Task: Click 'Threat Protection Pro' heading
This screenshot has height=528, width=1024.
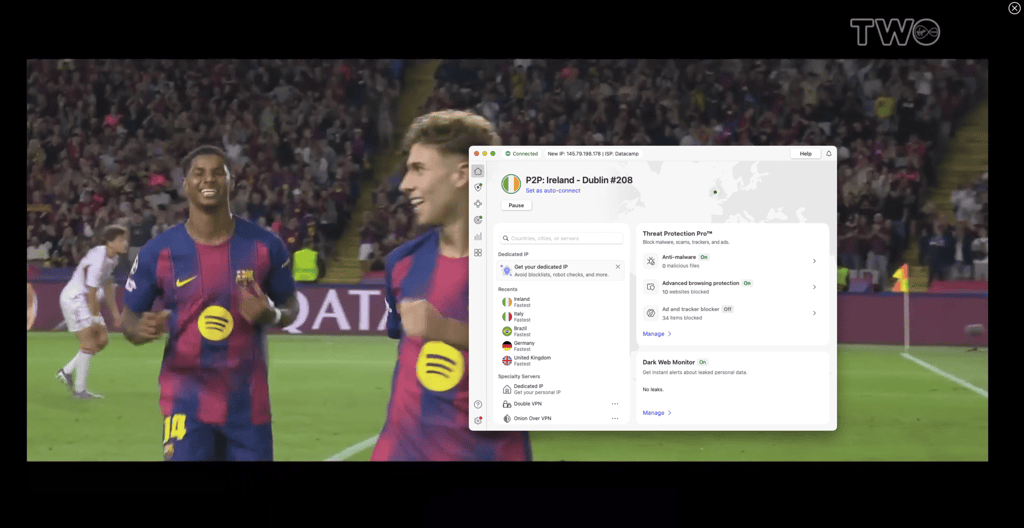Action: (x=677, y=233)
